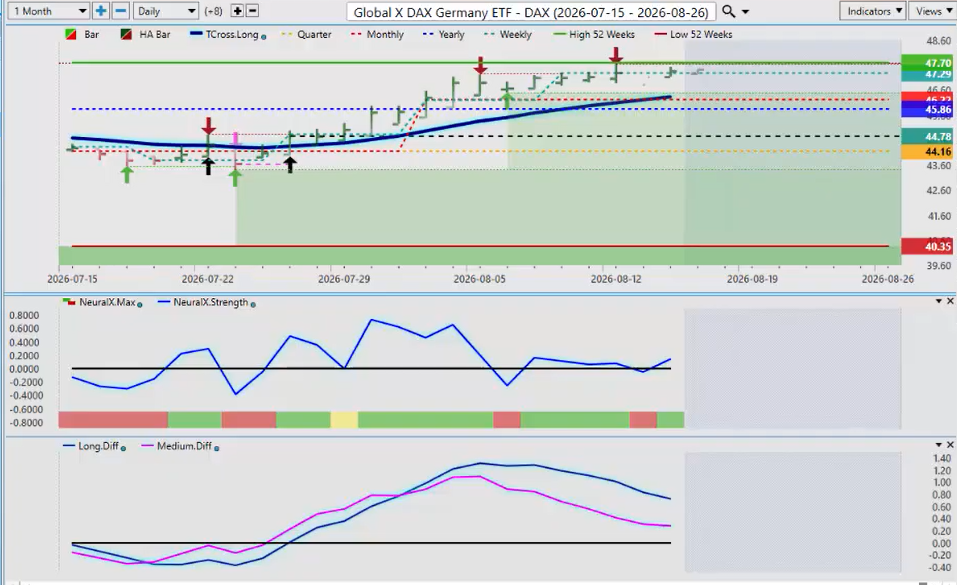Close the Long.Diff indicator panel
The image size is (957, 585).
(x=950, y=445)
